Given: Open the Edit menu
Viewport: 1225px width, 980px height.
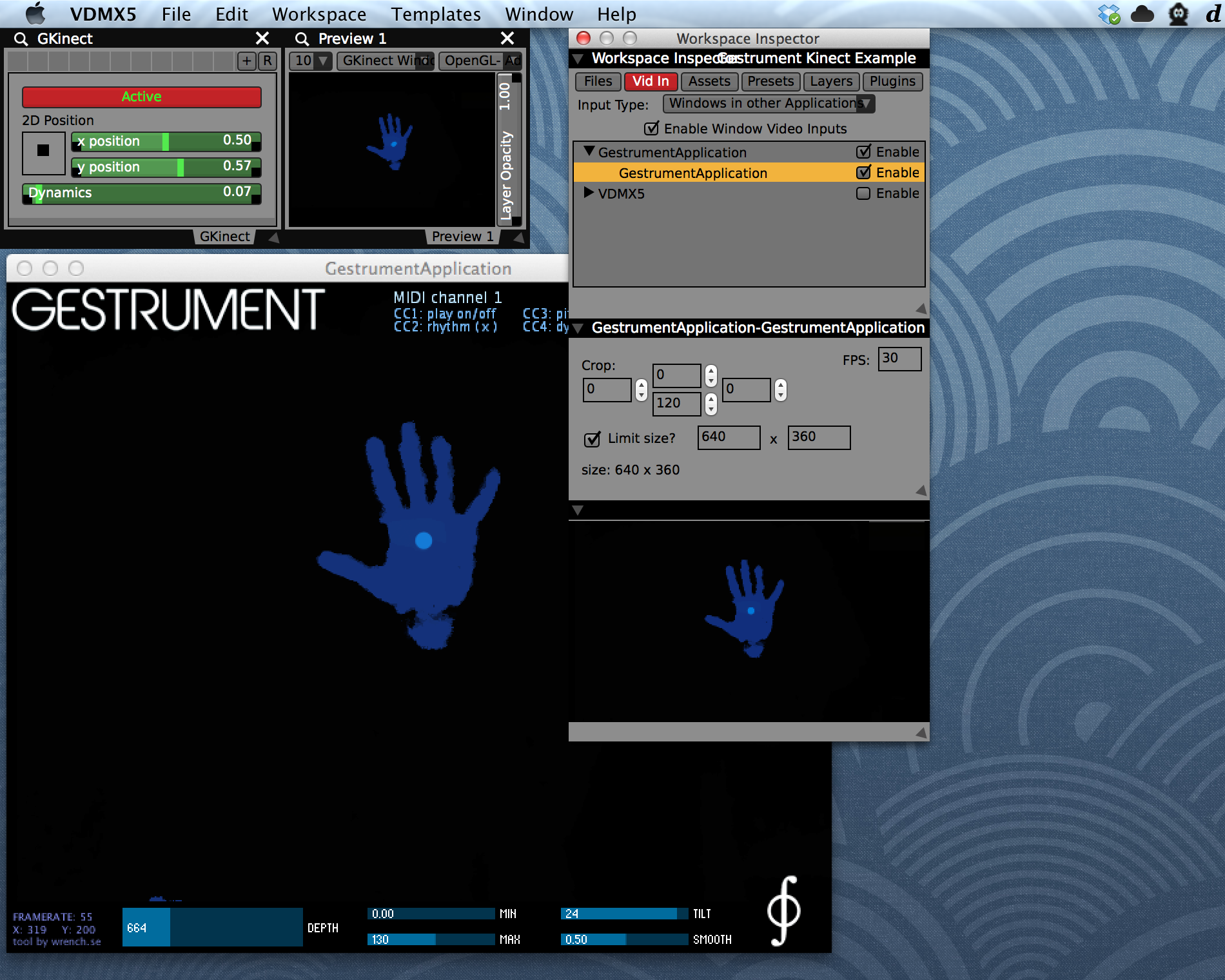Looking at the screenshot, I should point(231,14).
